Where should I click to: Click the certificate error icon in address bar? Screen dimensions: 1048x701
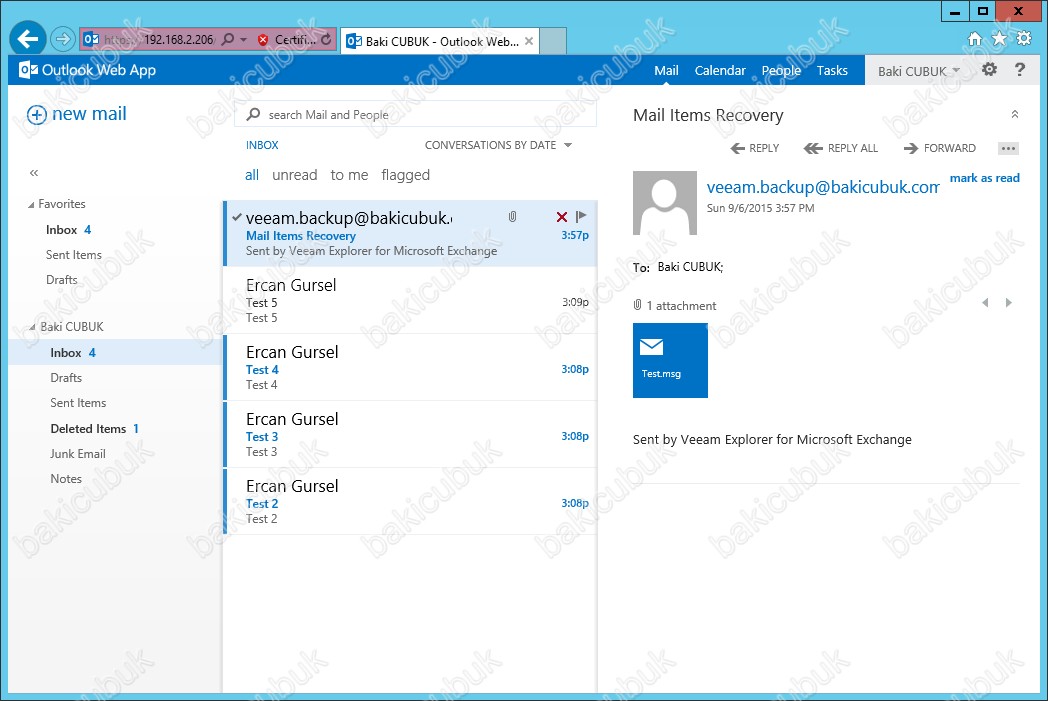[263, 40]
